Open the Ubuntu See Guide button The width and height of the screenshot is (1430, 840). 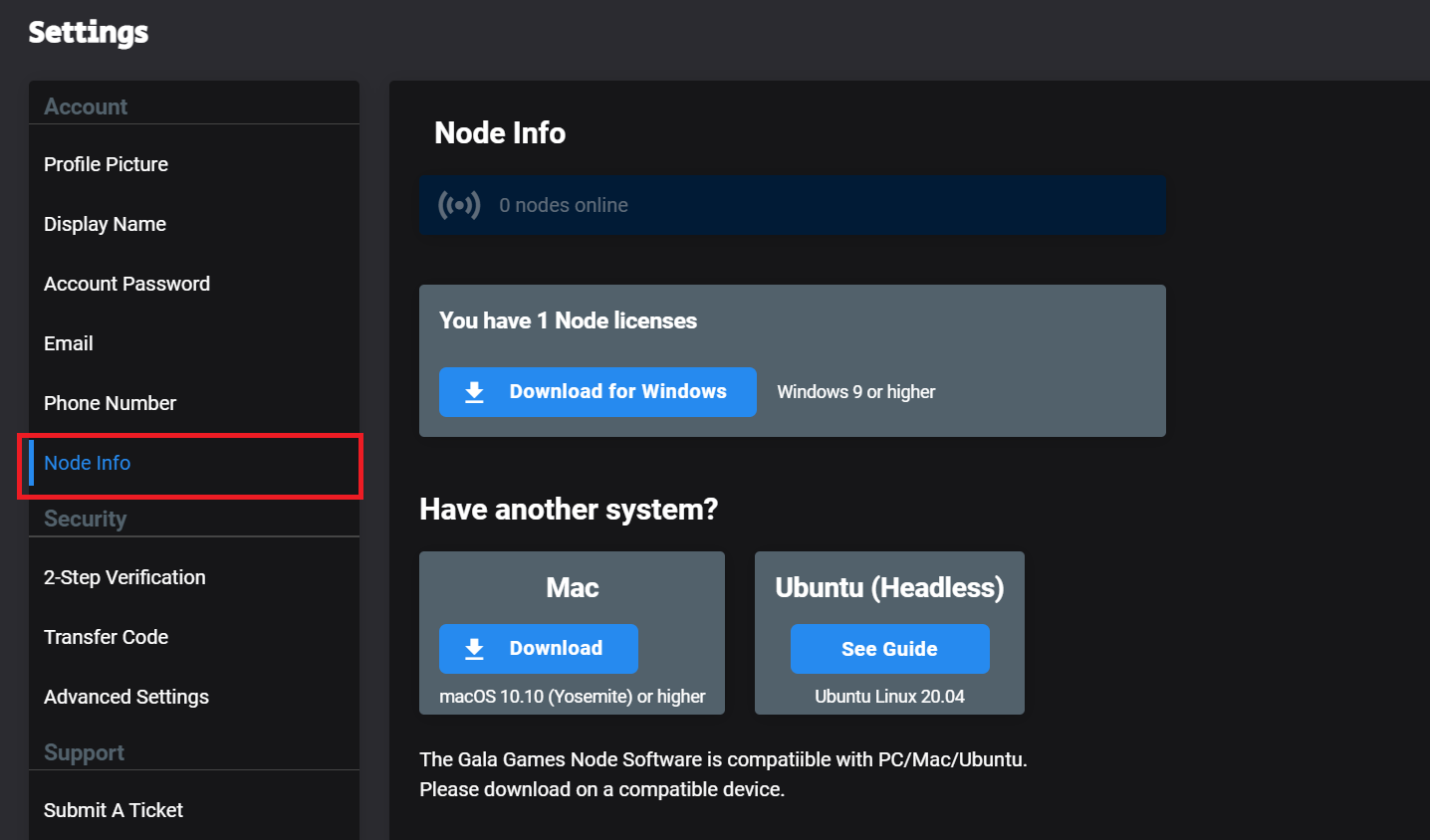pos(890,649)
